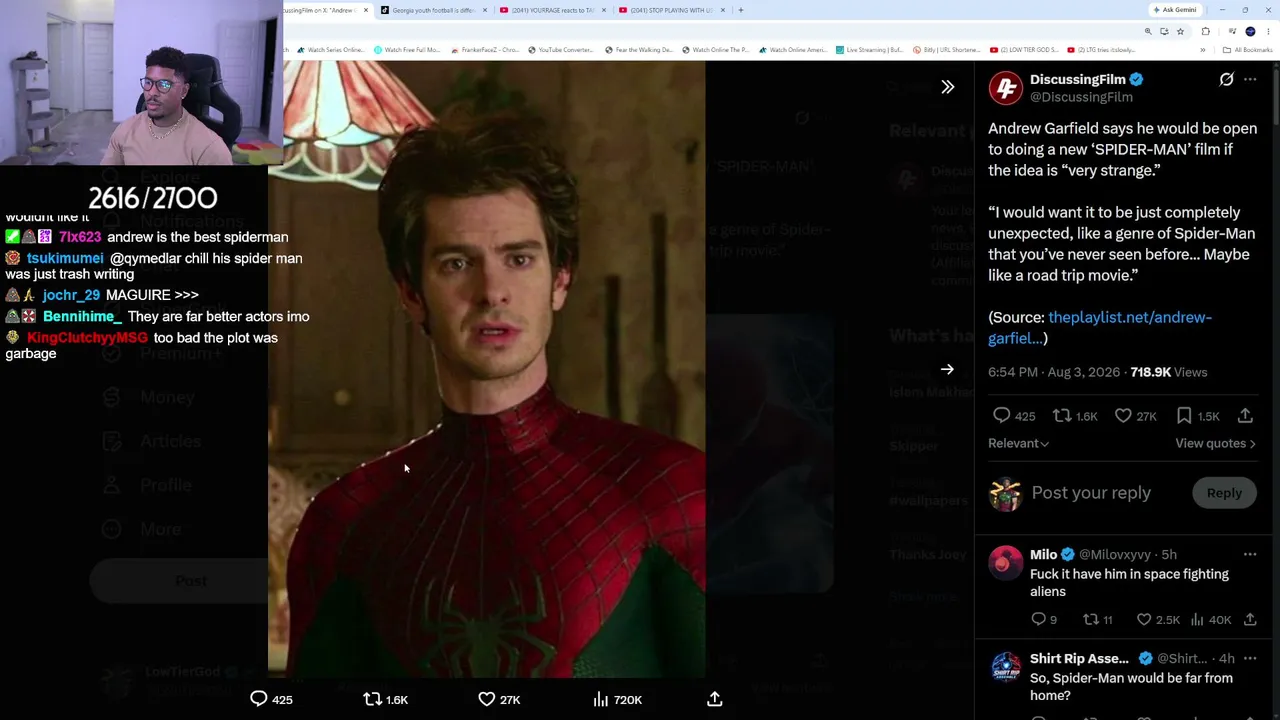
Task: Open the Watch Series Online bookmark
Action: [x=330, y=50]
